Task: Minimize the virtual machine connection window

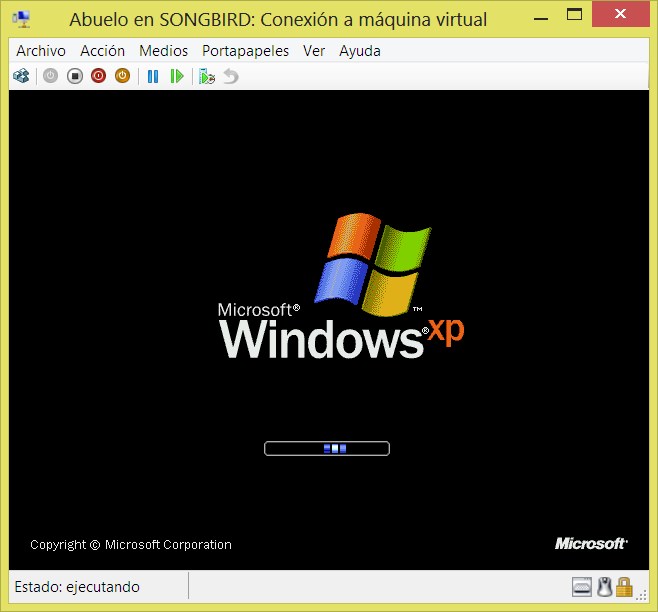Action: click(x=541, y=18)
